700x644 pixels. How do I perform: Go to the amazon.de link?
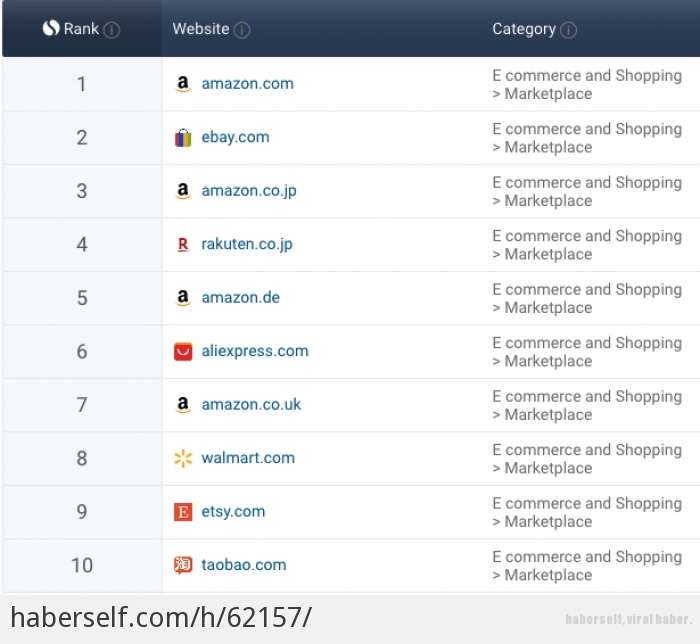click(x=241, y=298)
